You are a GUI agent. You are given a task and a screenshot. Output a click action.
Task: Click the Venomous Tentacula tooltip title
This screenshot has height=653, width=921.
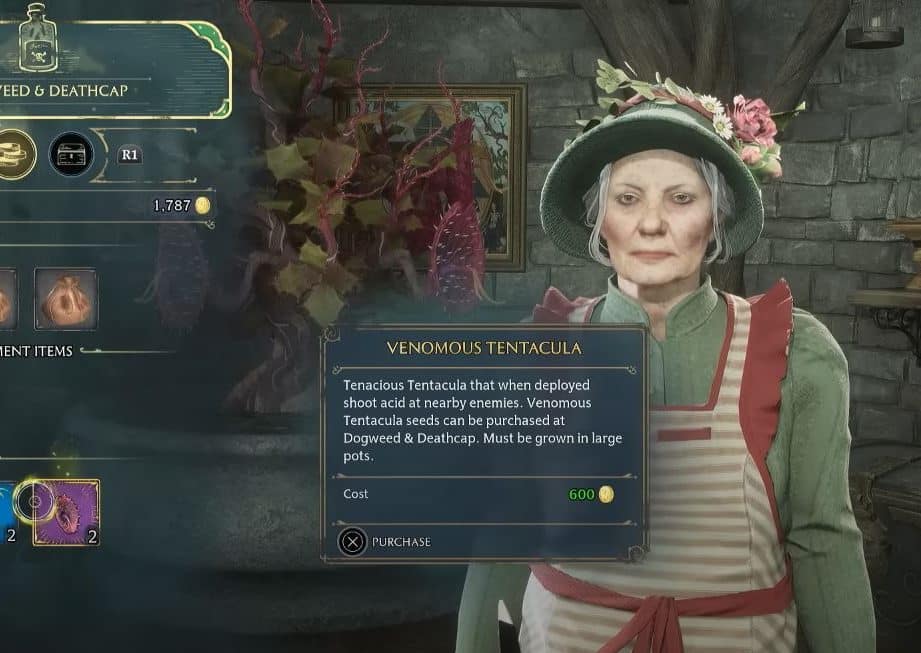tap(484, 348)
